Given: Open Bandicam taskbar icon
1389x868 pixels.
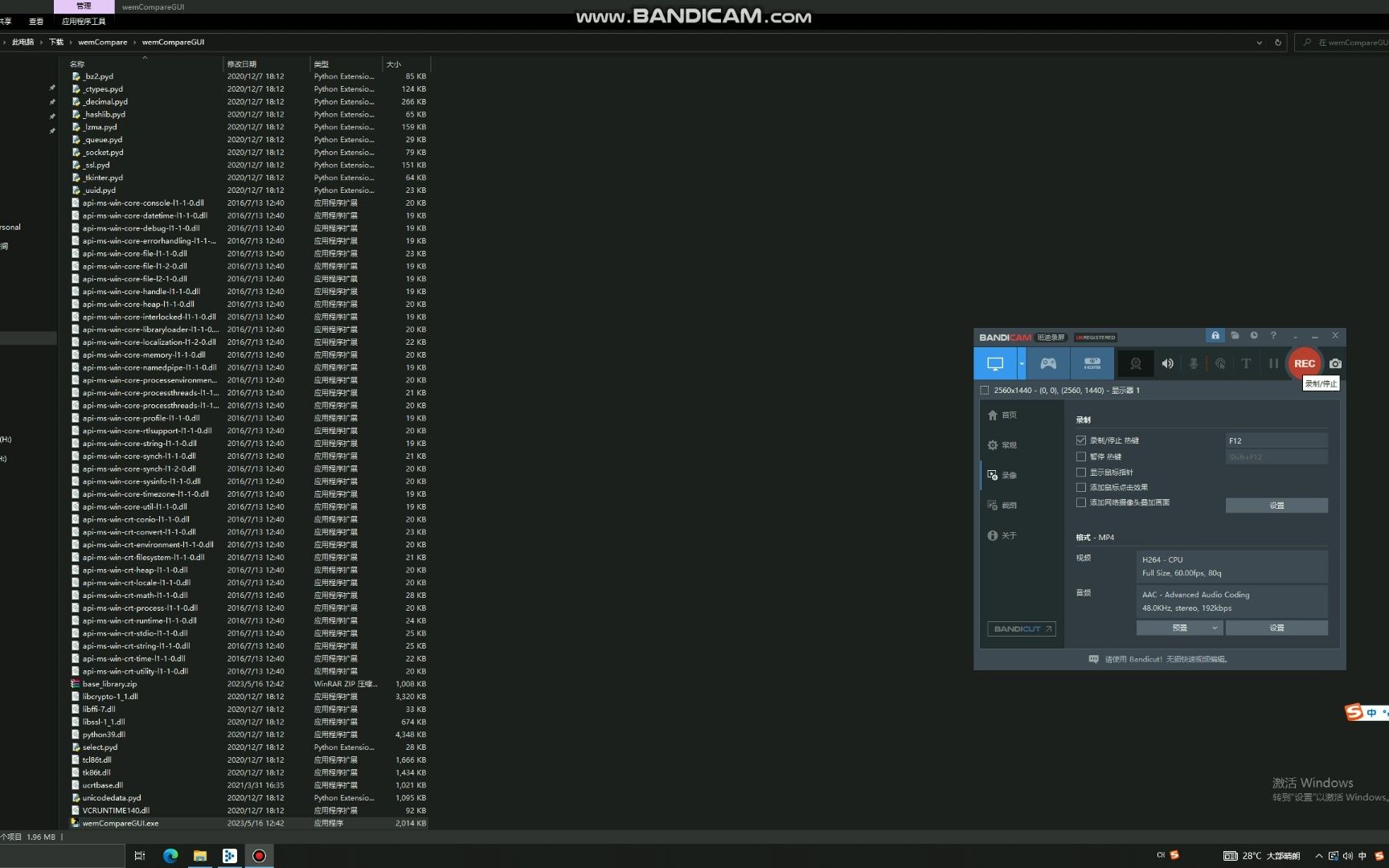Looking at the screenshot, I should pos(259,856).
